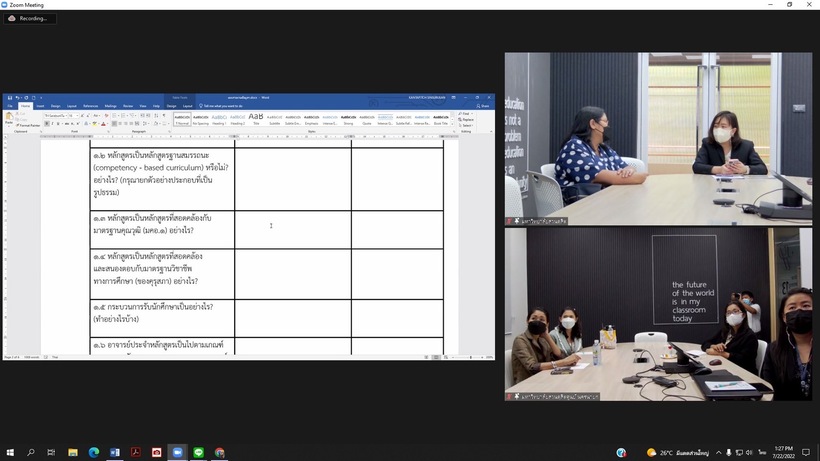Show hidden system tray icons chevron

[x=719, y=453]
